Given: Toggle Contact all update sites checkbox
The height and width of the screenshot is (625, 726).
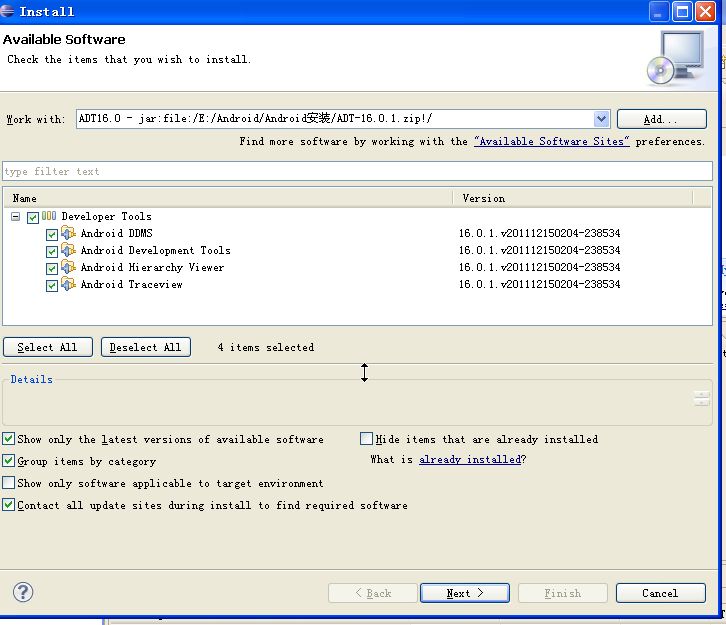Looking at the screenshot, I should click(x=8, y=505).
